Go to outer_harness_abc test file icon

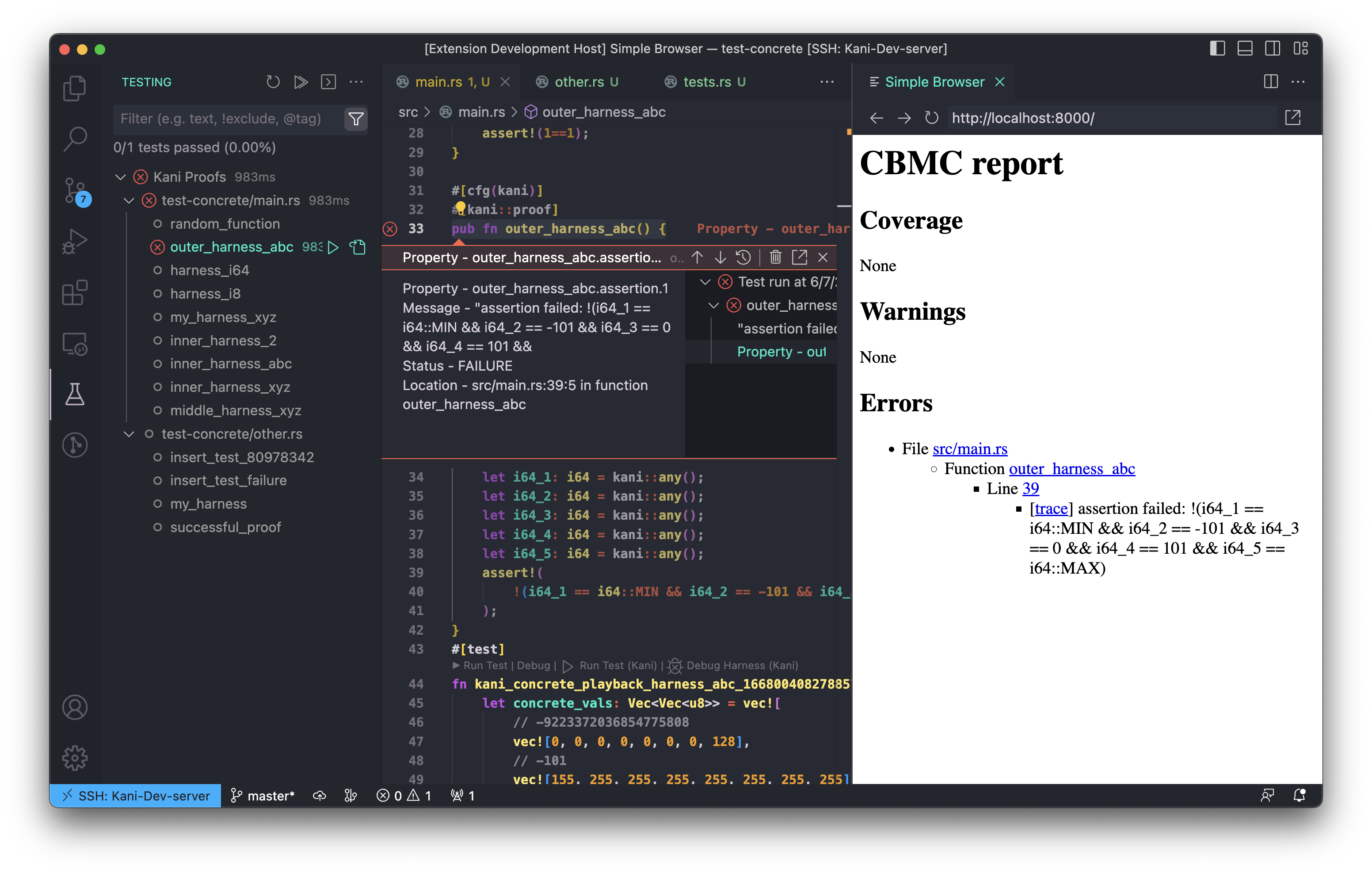(358, 247)
